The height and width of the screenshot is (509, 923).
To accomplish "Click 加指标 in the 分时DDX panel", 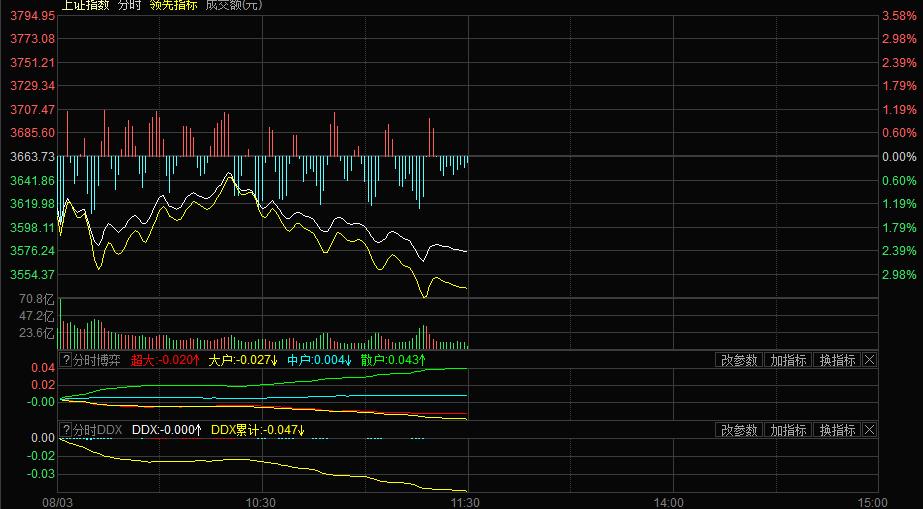I will 787,430.
